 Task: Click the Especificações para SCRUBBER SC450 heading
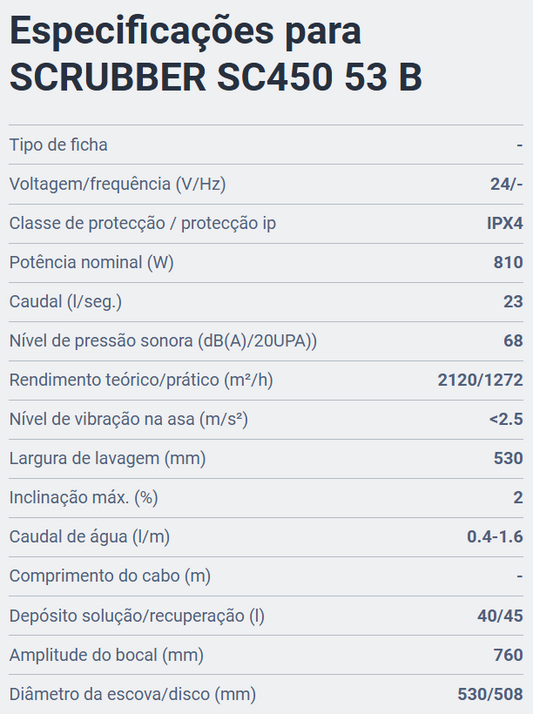216,54
